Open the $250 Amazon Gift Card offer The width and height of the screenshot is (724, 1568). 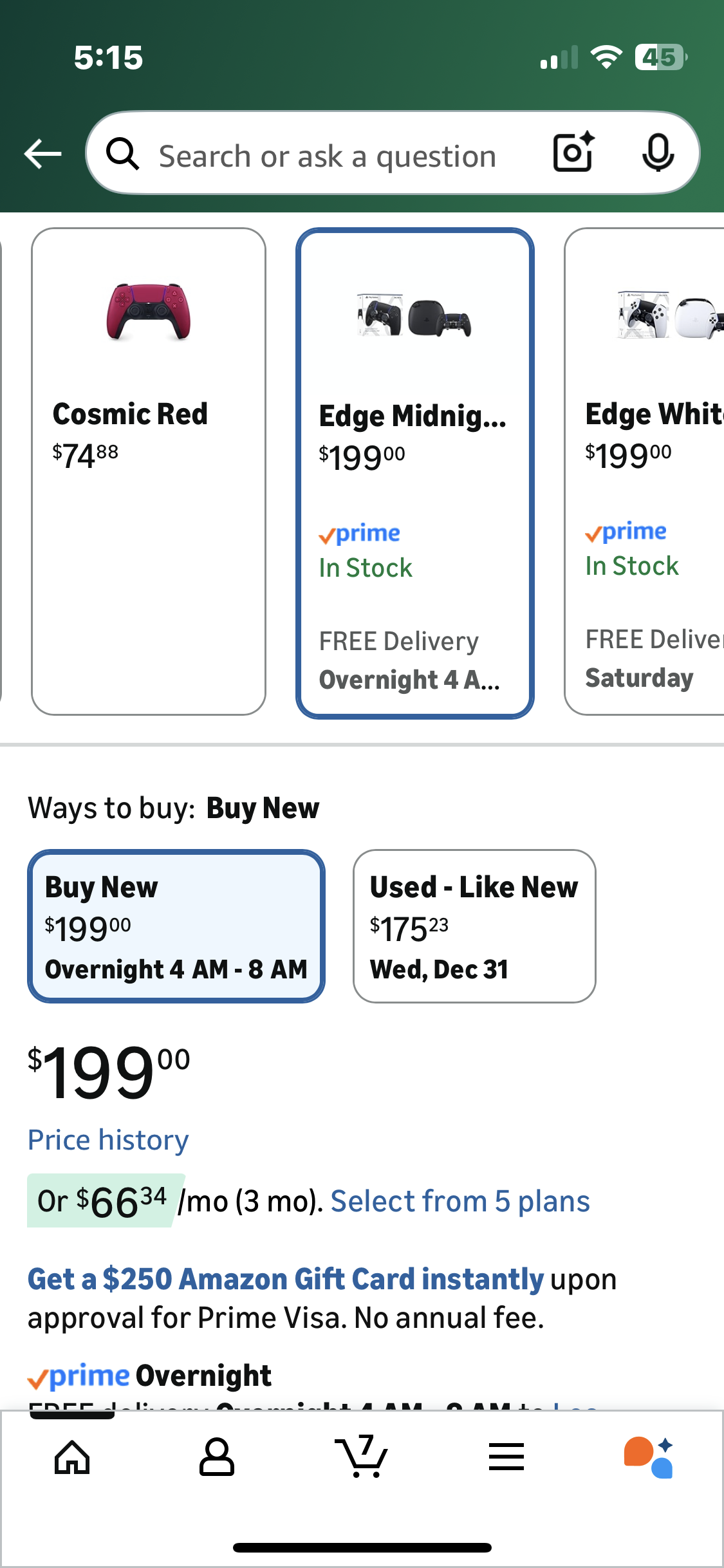coord(286,1279)
